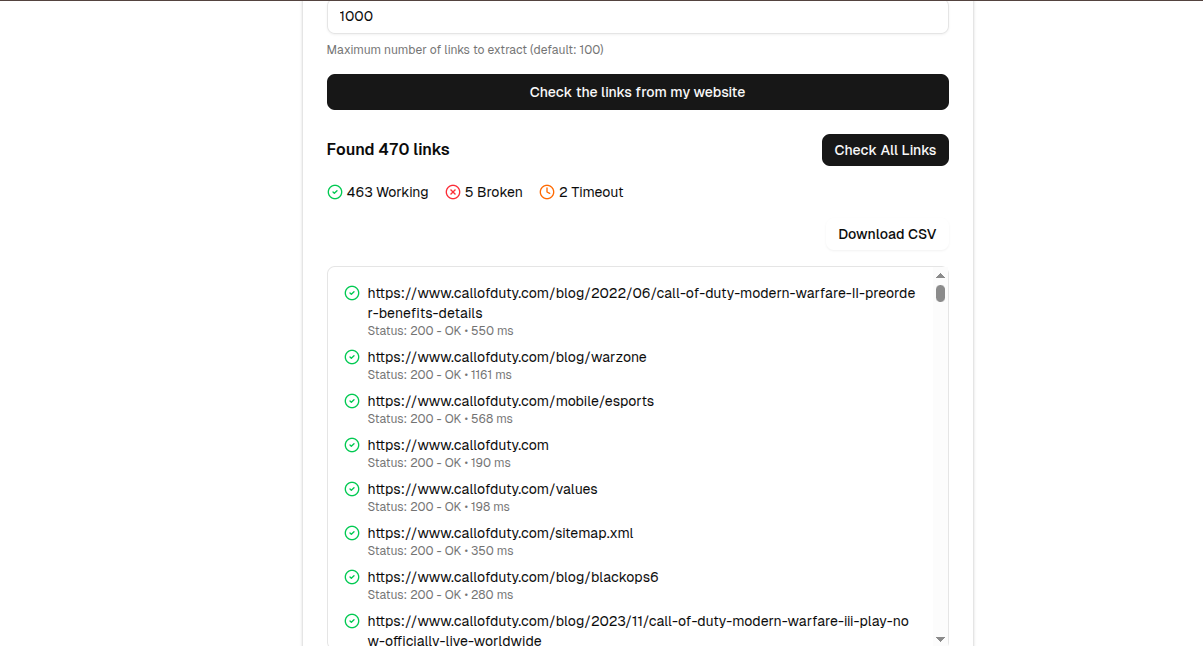Click the clock icon next to 2 Timeout
The height and width of the screenshot is (646, 1203).
point(546,191)
